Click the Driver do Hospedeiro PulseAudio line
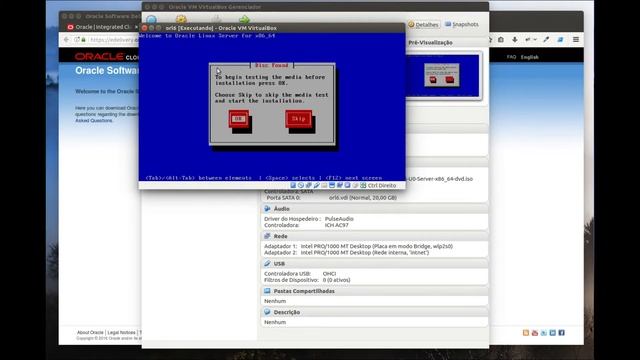Screen dimensions: 640x360 [309, 219]
